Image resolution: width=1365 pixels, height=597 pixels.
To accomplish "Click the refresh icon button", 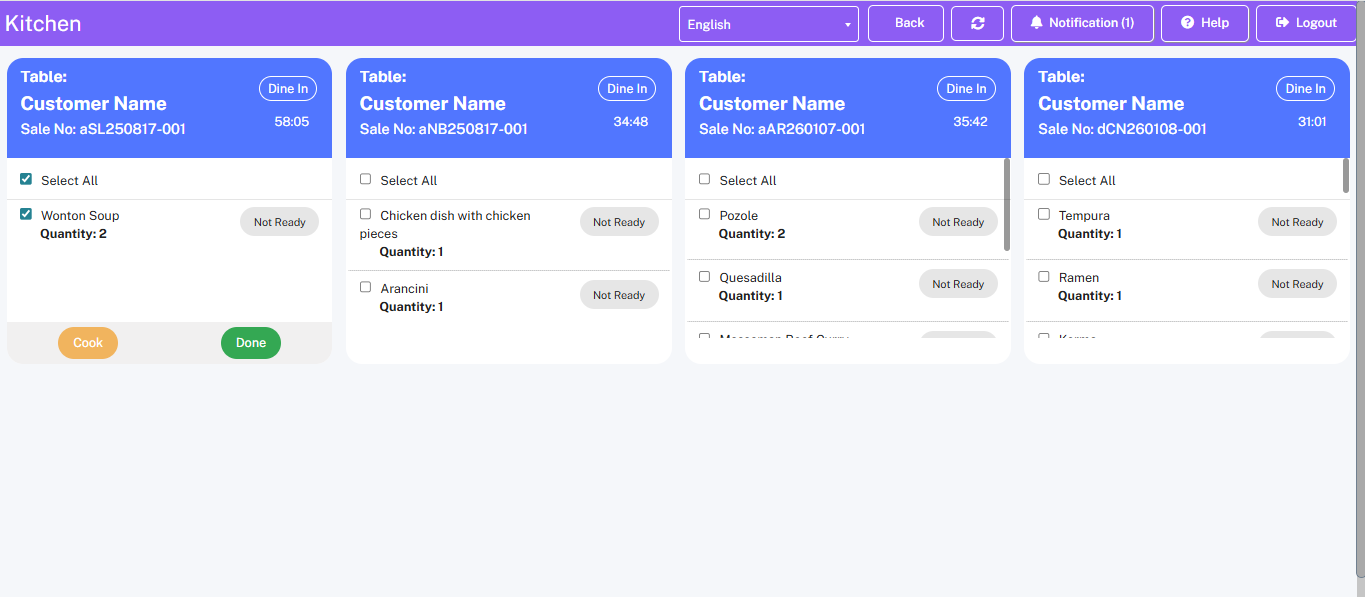I will (977, 23).
